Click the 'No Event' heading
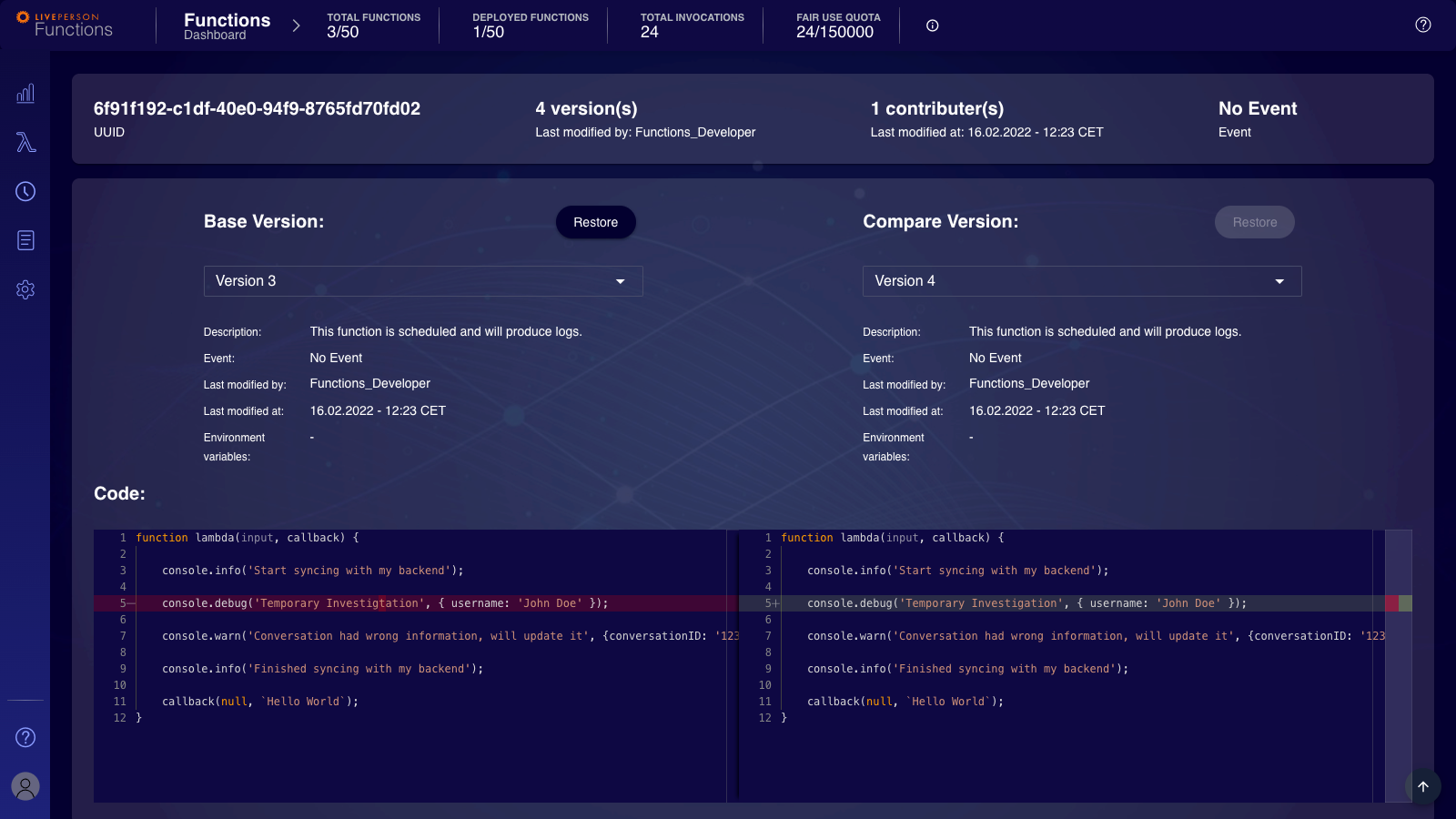 (x=1258, y=108)
